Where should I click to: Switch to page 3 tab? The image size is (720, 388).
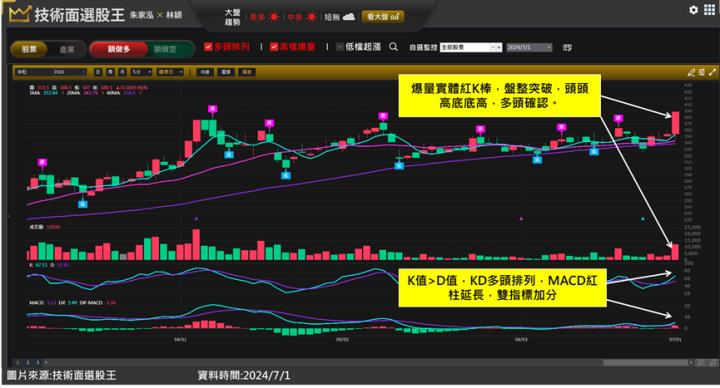click(37, 363)
